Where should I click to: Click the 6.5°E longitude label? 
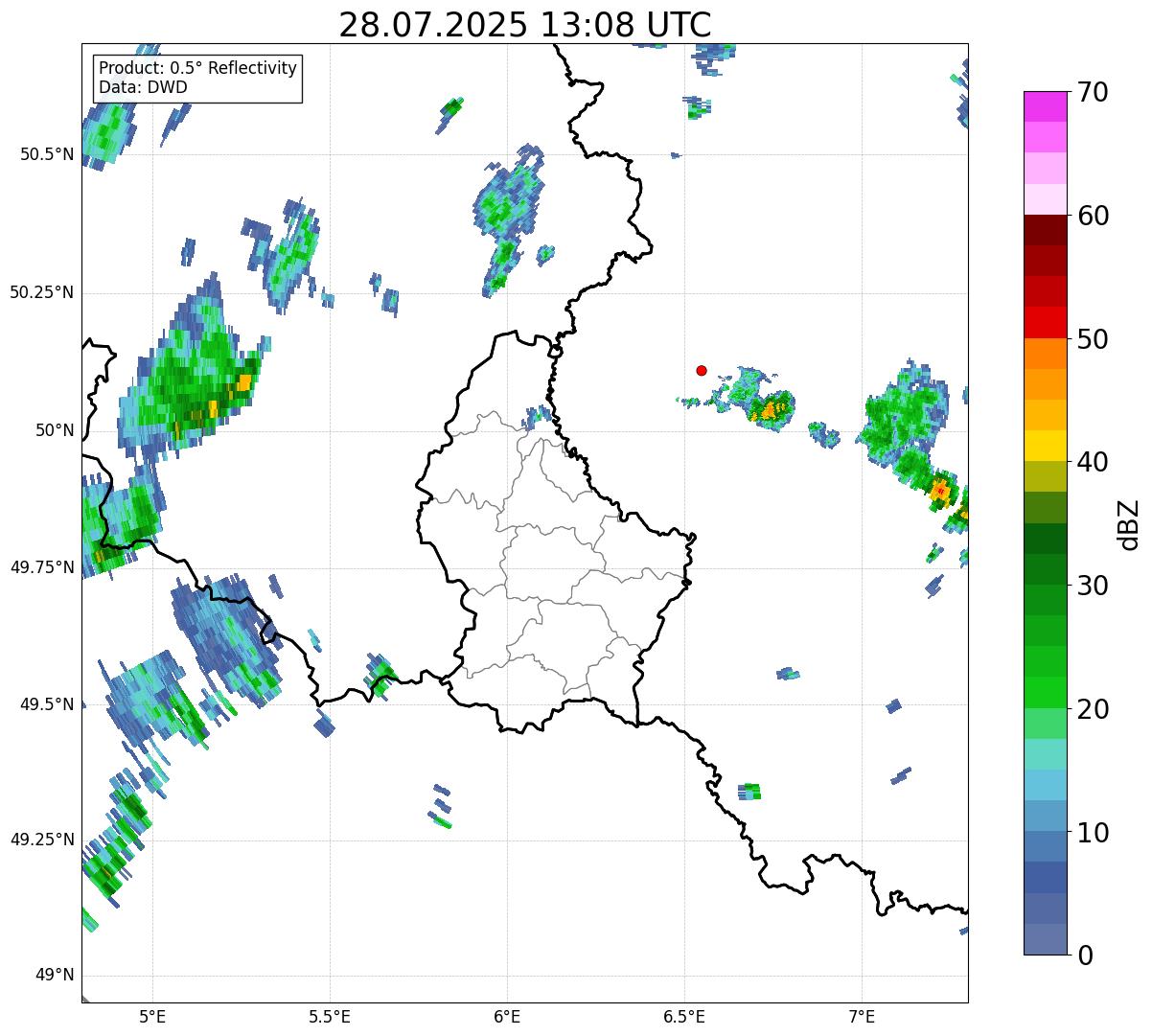point(684,1017)
